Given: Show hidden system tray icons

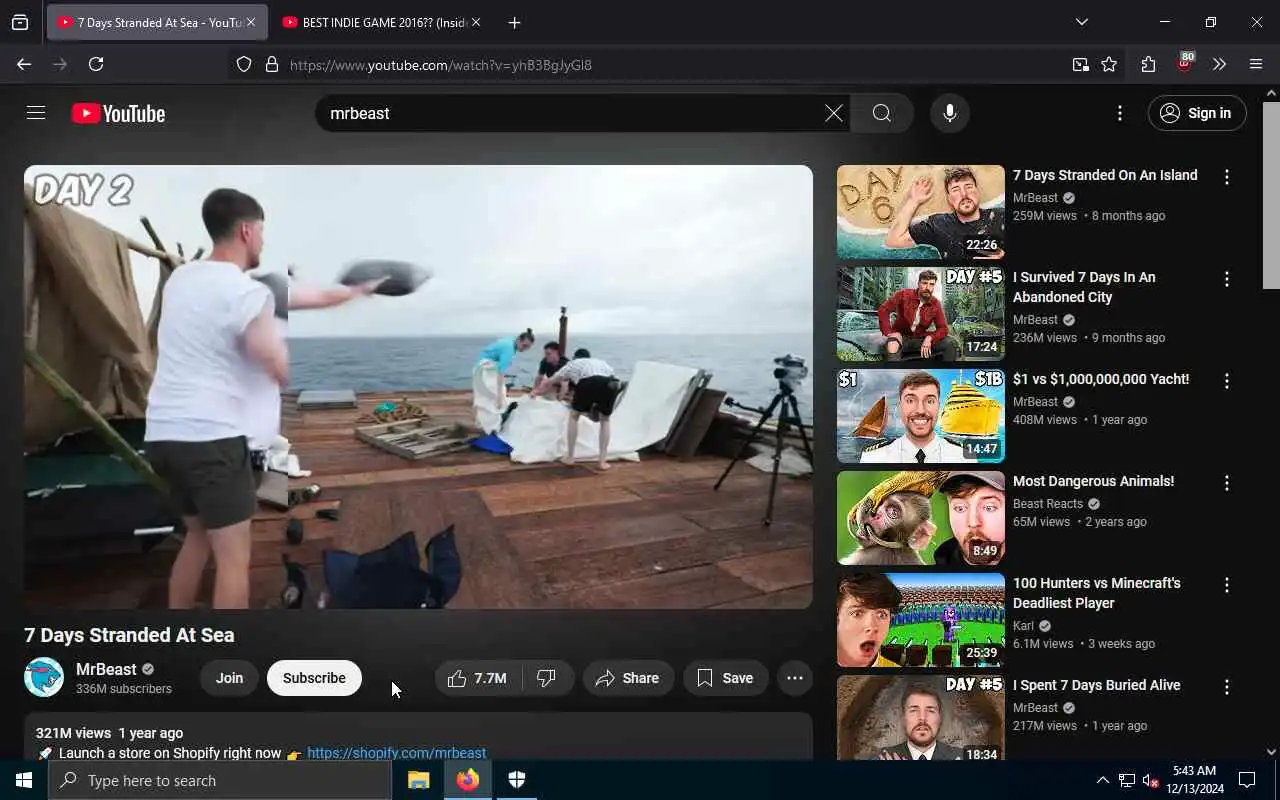Looking at the screenshot, I should click(1102, 780).
